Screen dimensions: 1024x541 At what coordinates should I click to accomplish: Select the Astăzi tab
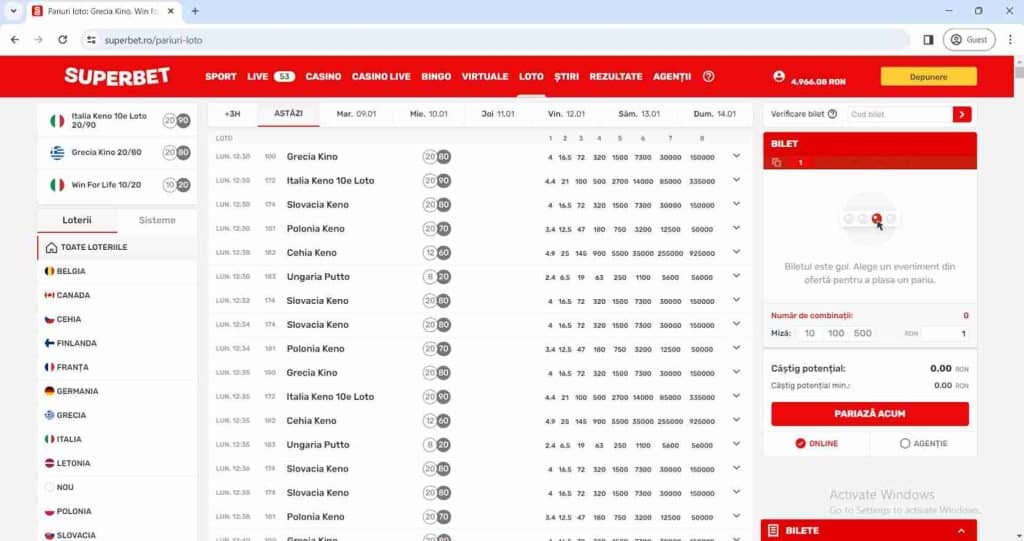coord(288,114)
